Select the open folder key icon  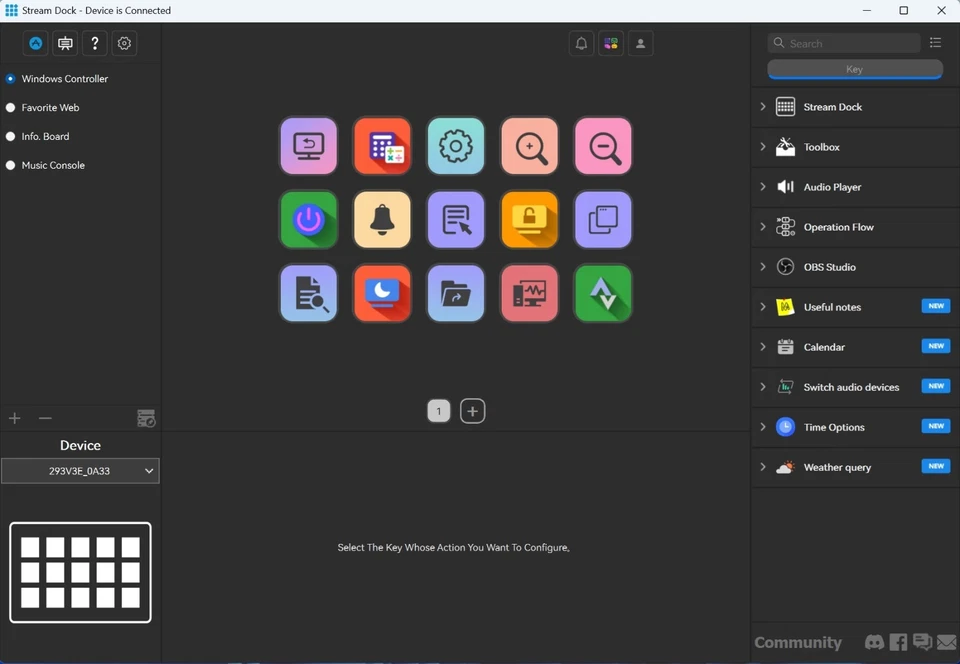tap(456, 293)
